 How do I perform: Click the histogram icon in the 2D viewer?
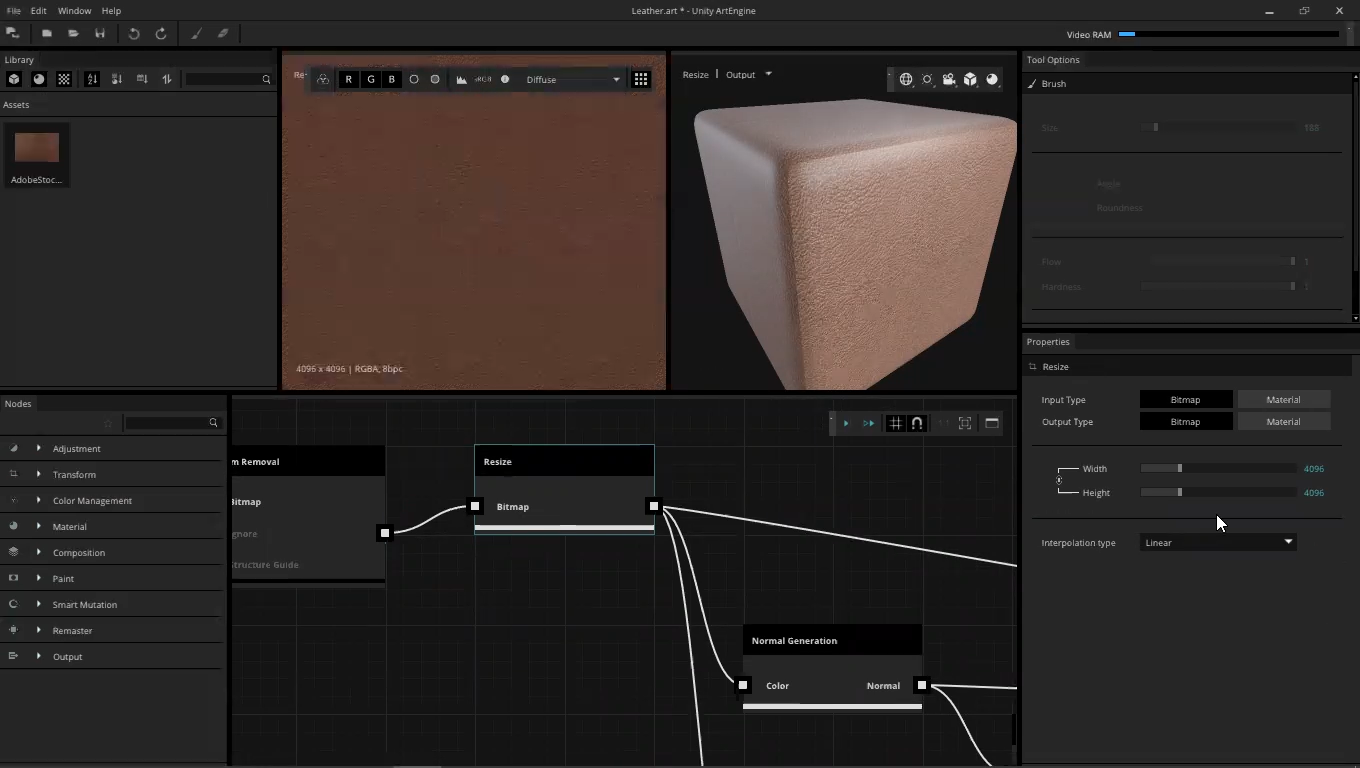(462, 79)
